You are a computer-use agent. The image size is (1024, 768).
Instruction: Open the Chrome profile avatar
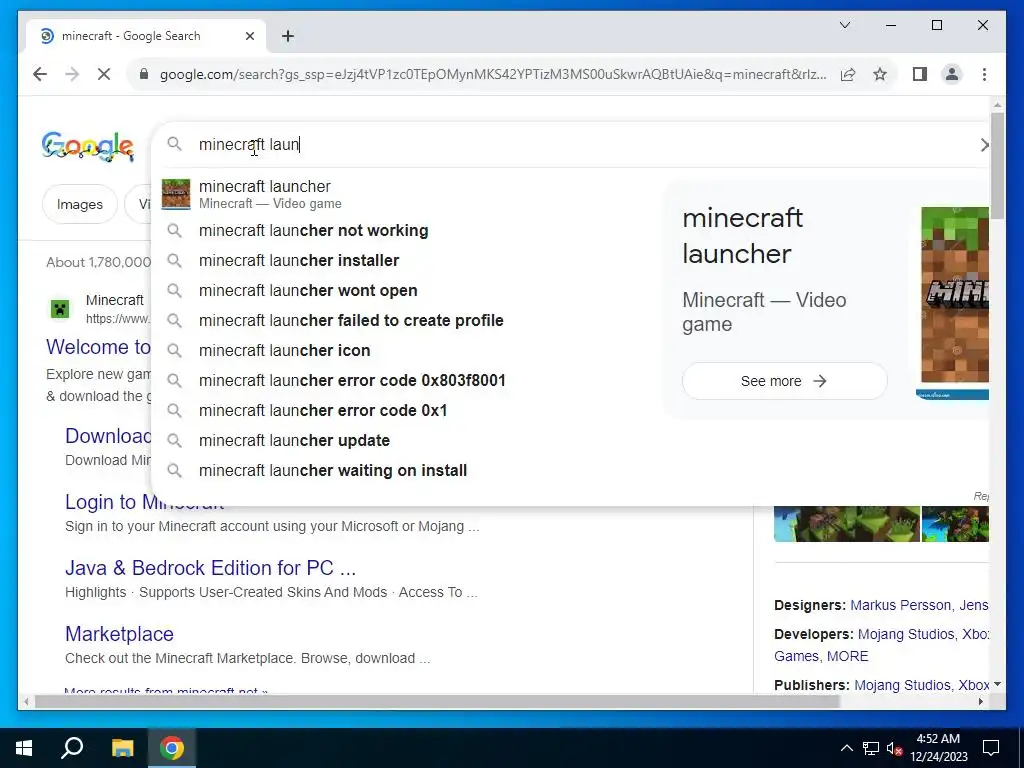(x=952, y=74)
